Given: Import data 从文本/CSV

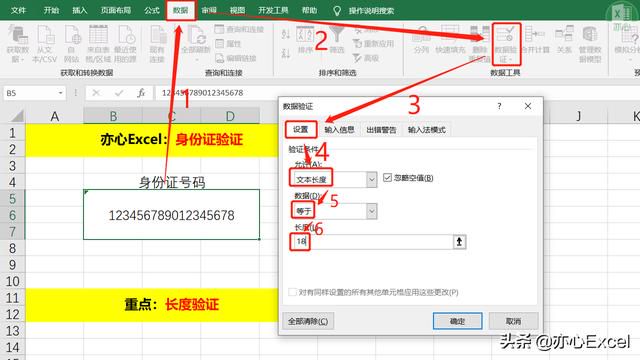Looking at the screenshot, I should click(x=44, y=44).
